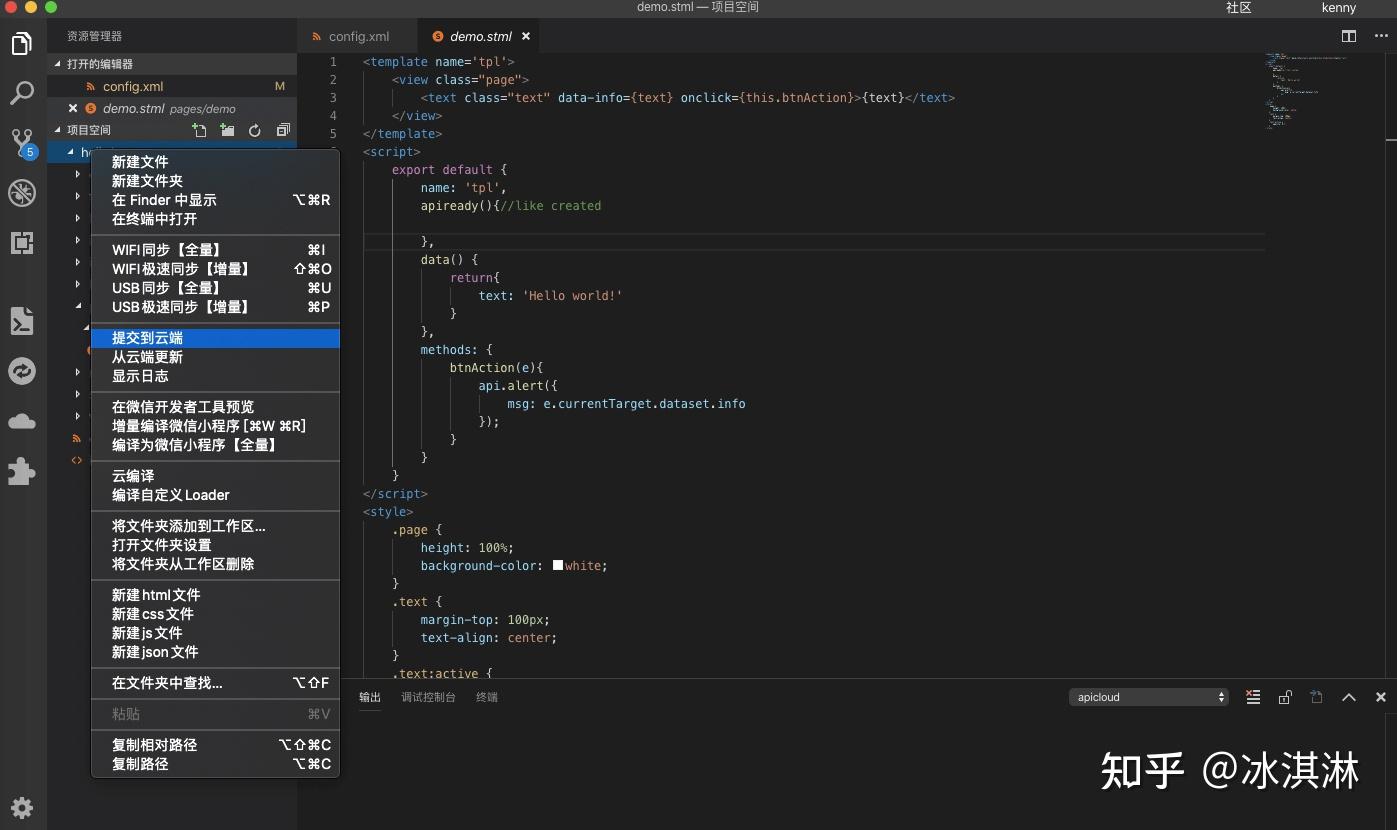Open the editor more actions ellipsis
This screenshot has width=1397, height=830.
[x=1381, y=36]
